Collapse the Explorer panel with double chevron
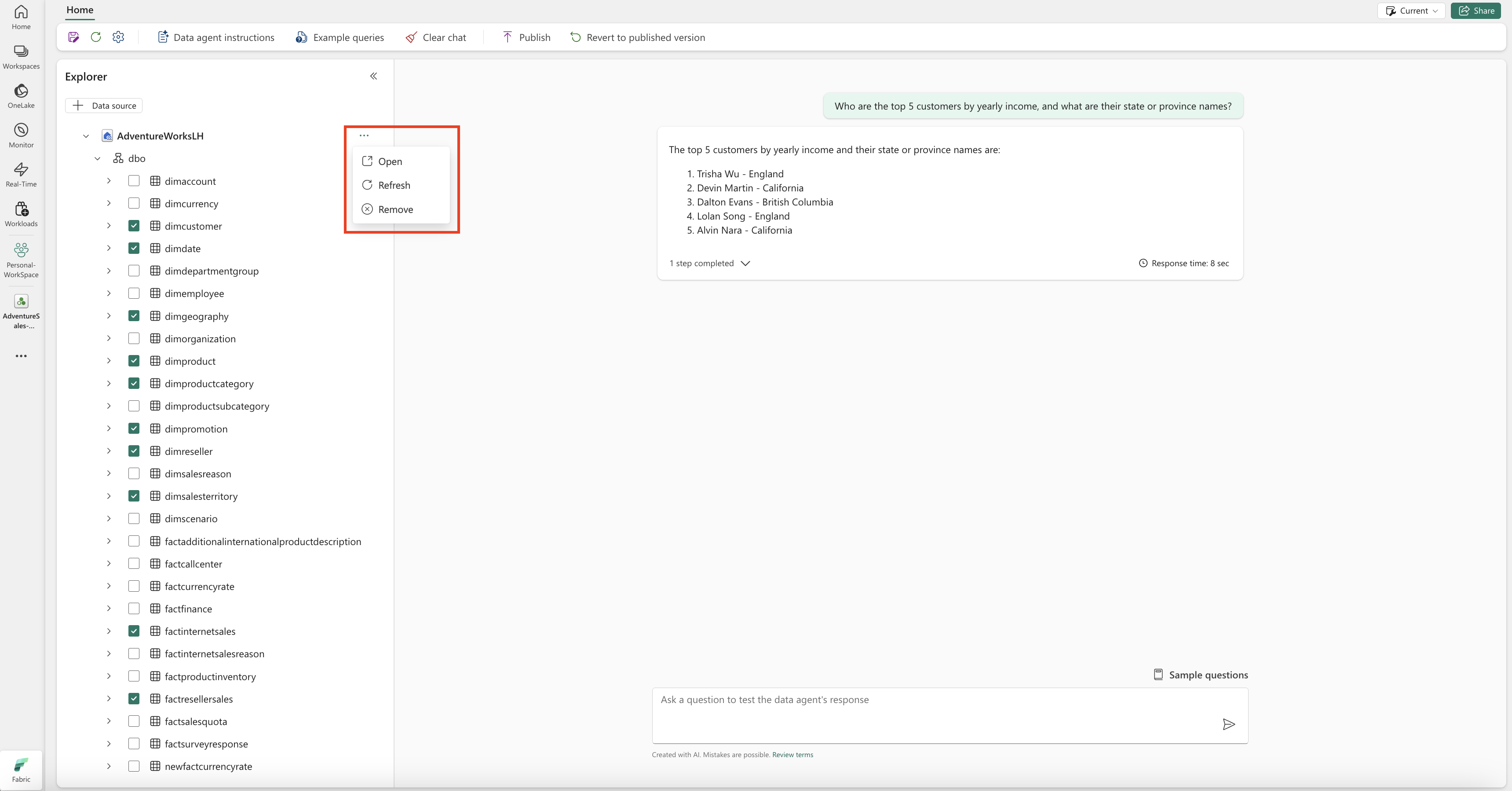This screenshot has width=1512, height=791. tap(373, 76)
